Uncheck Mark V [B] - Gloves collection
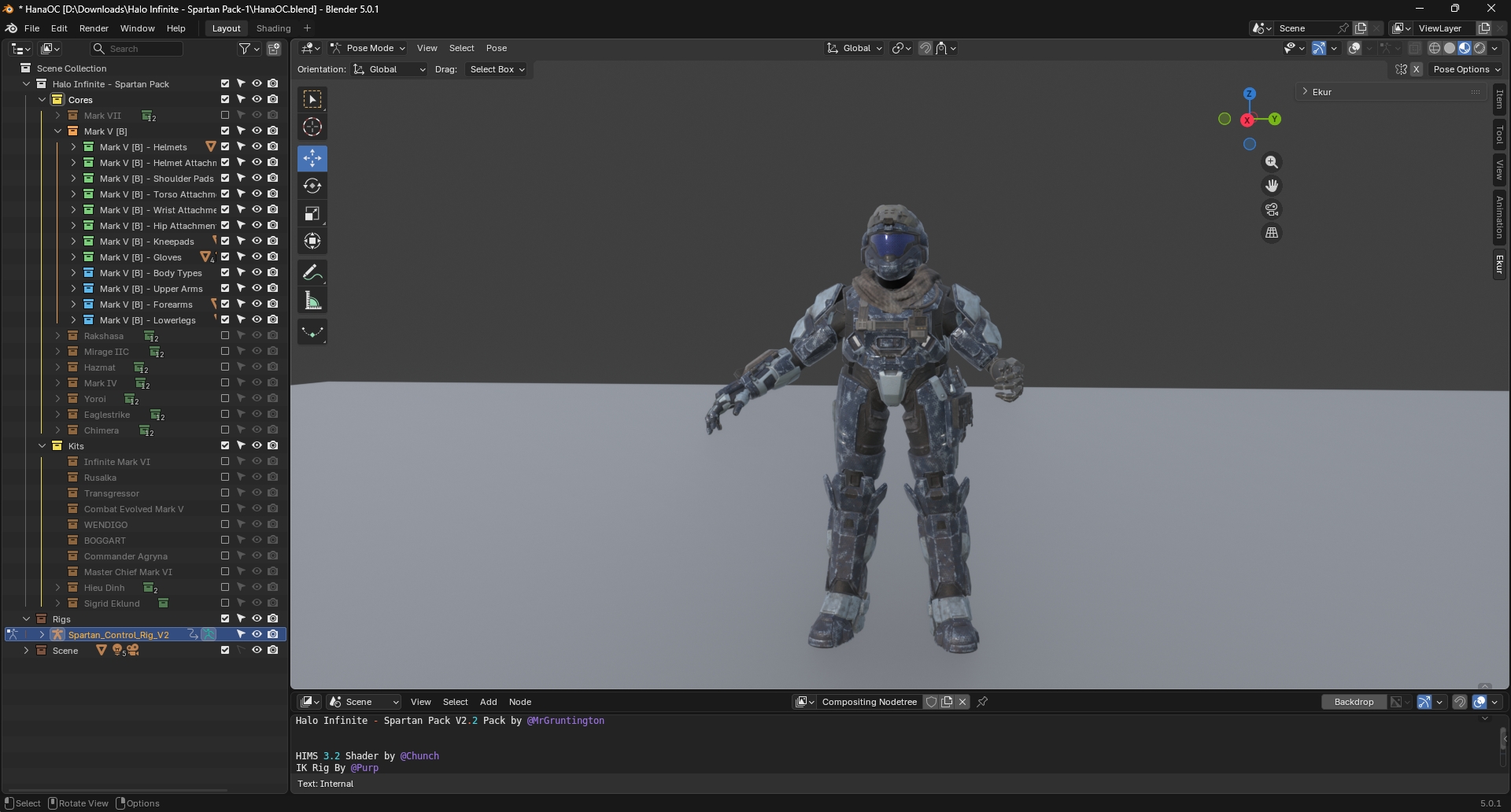This screenshot has height=812, width=1511. click(225, 257)
